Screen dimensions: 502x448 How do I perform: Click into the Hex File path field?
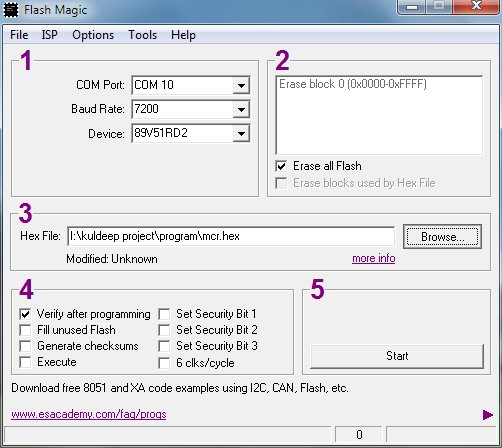(x=231, y=236)
